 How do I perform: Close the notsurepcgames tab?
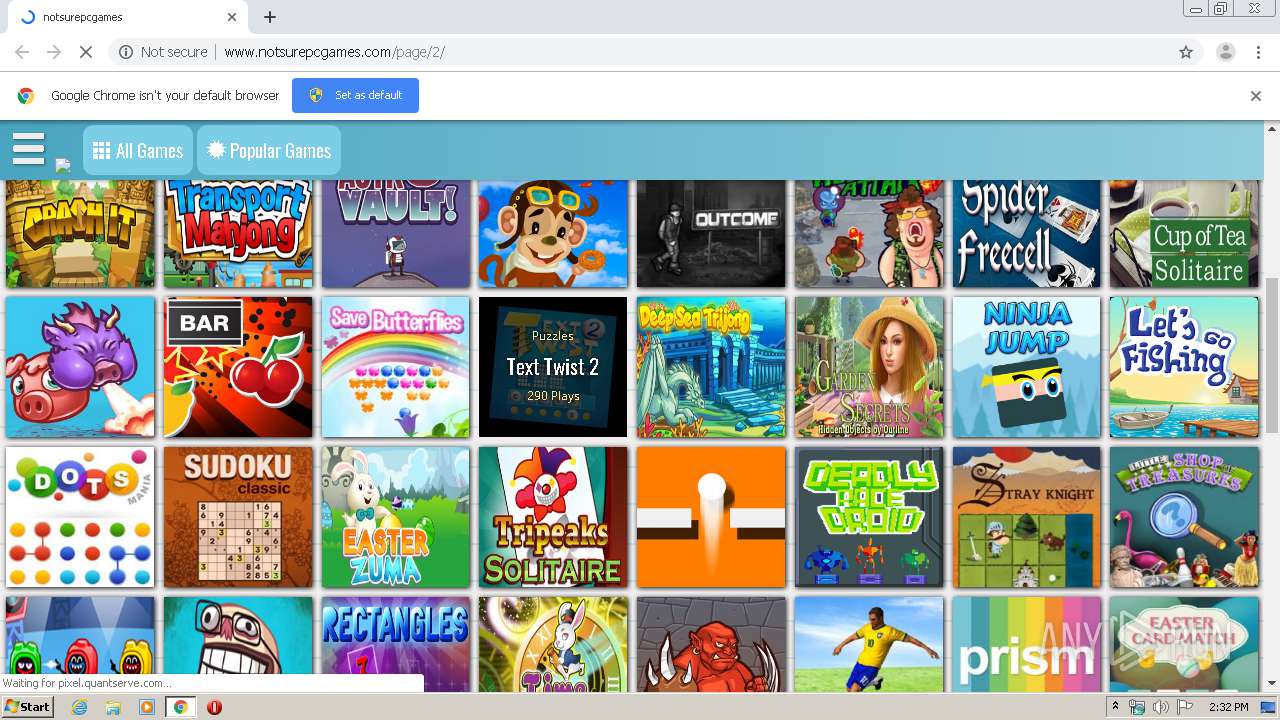pos(232,17)
